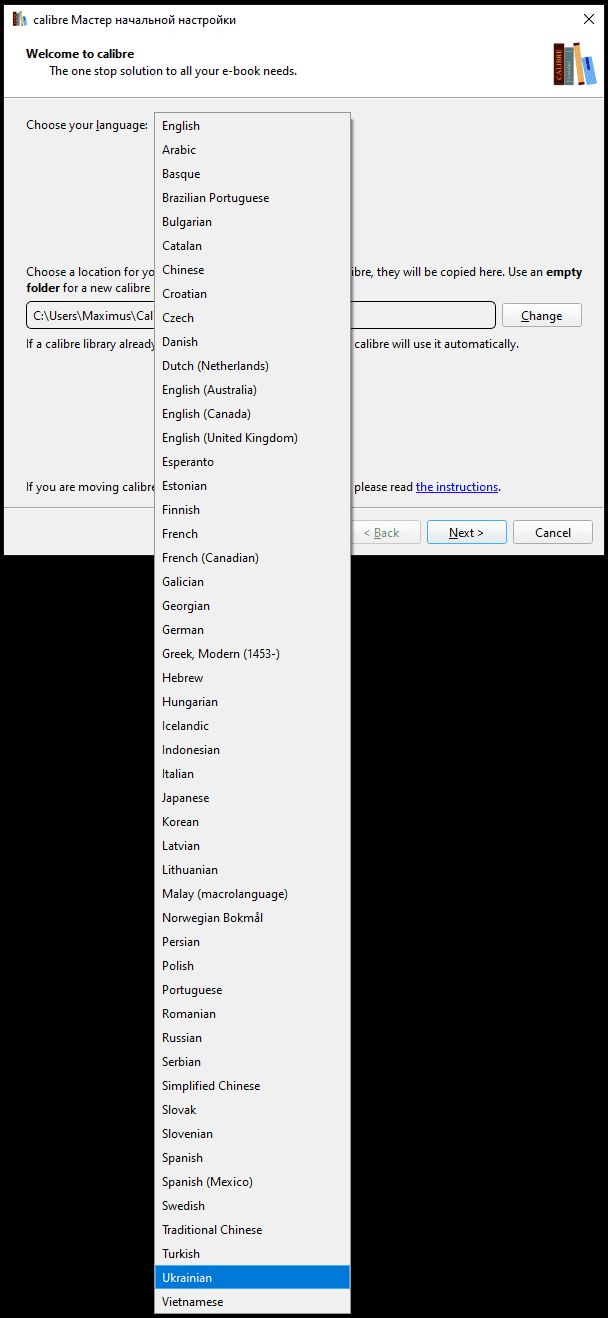Image resolution: width=608 pixels, height=1318 pixels.
Task: Choose Portuguese in the list
Action: click(252, 990)
